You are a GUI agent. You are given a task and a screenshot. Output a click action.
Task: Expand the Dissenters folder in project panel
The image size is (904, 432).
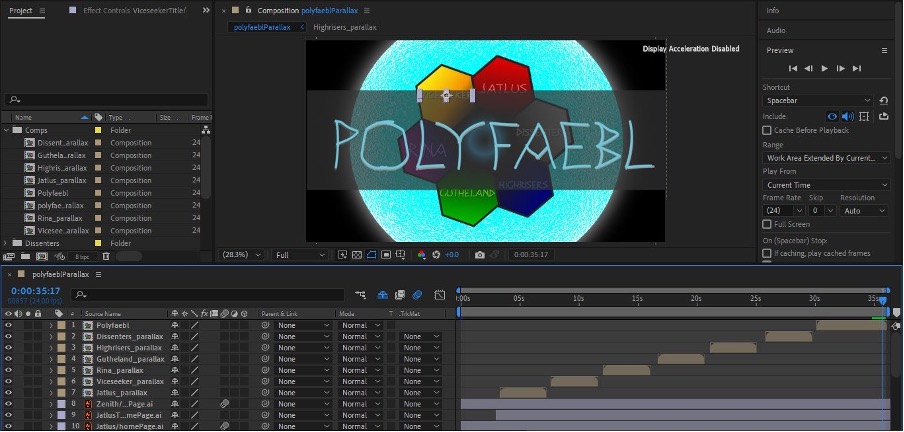click(x=7, y=243)
